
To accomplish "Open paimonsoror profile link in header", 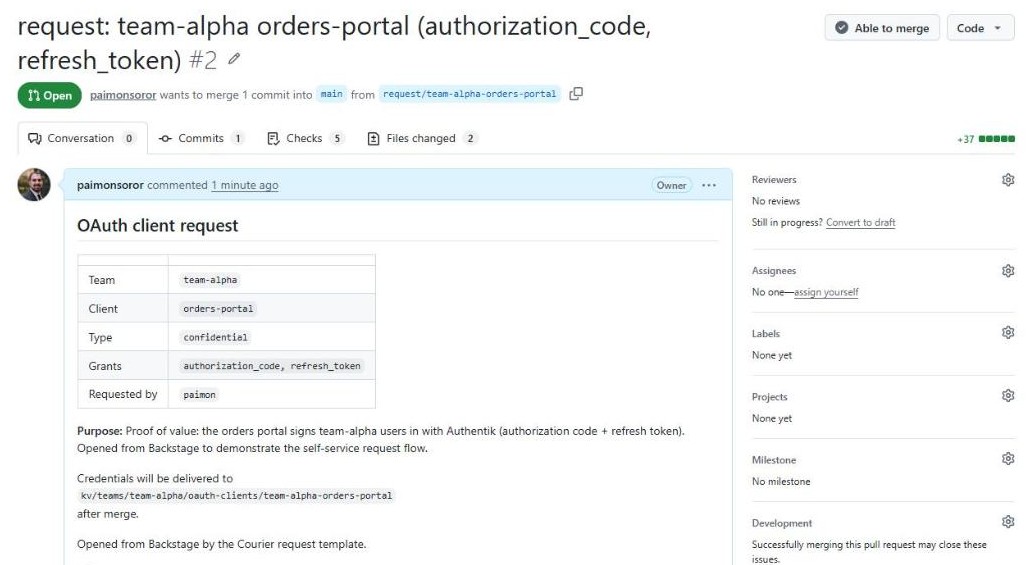I will click(x=123, y=94).
